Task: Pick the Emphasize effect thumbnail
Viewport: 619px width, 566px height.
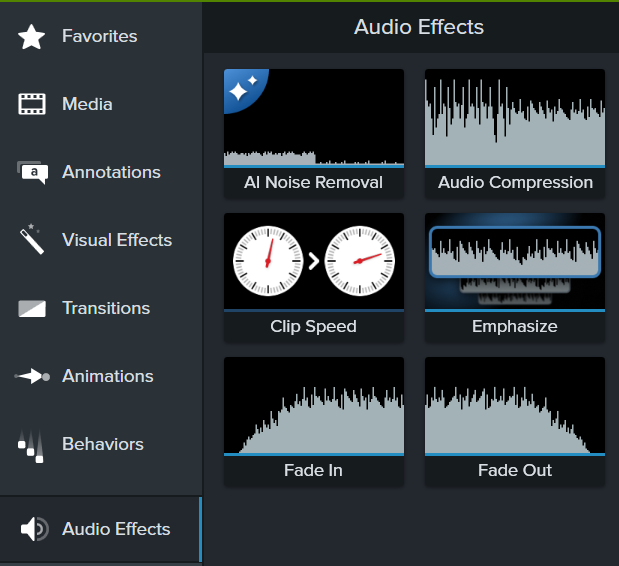Action: pyautogui.click(x=515, y=261)
